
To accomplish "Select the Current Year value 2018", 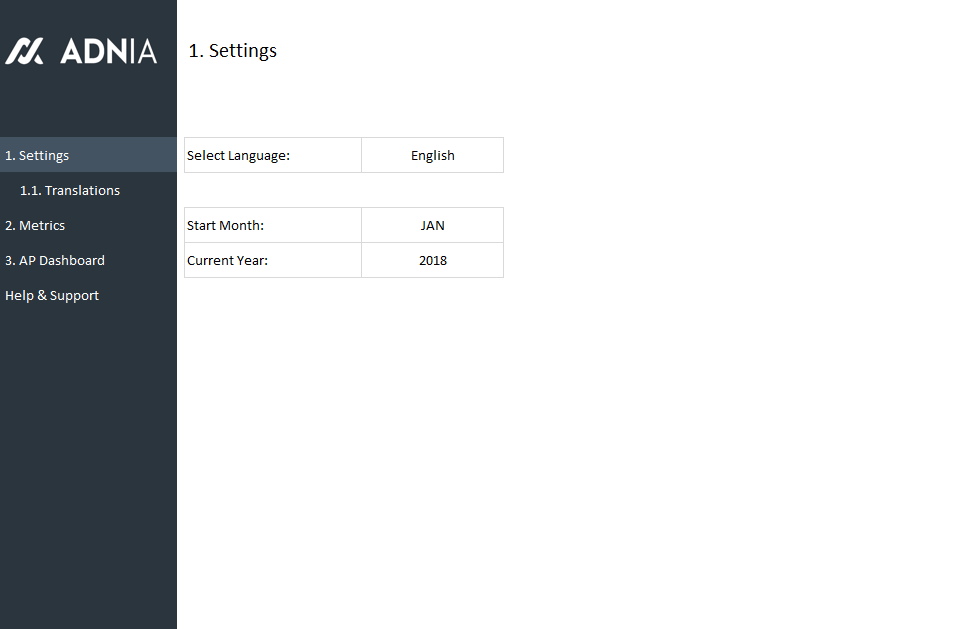I will 432,260.
